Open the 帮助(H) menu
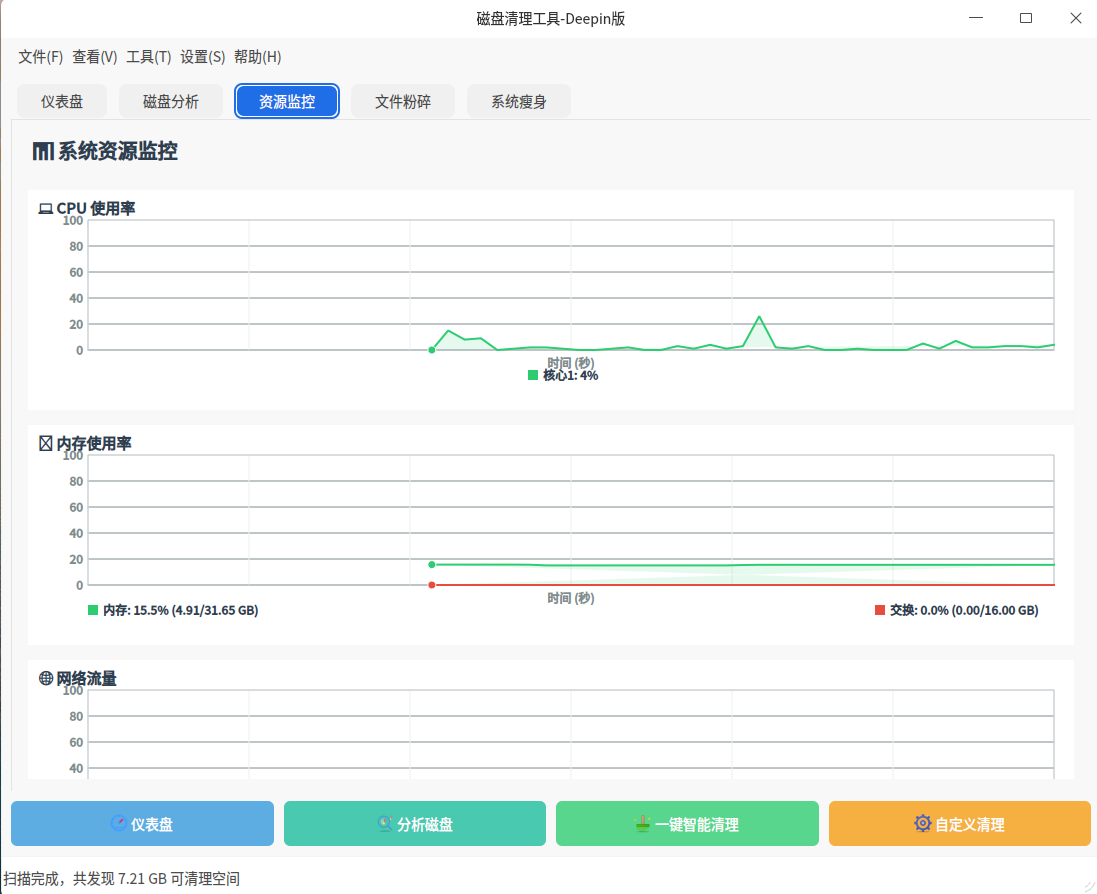The image size is (1097, 894). tap(257, 57)
